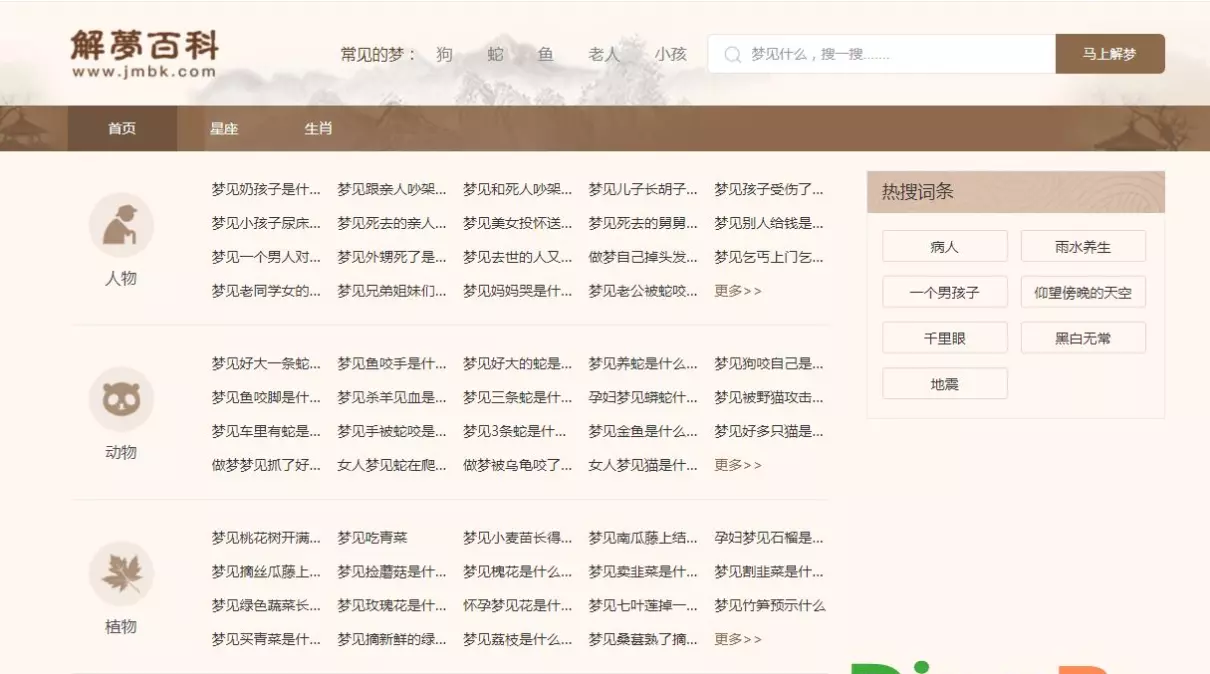Select the 雨水养生 hot search tag
The image size is (1210, 674).
click(1083, 247)
